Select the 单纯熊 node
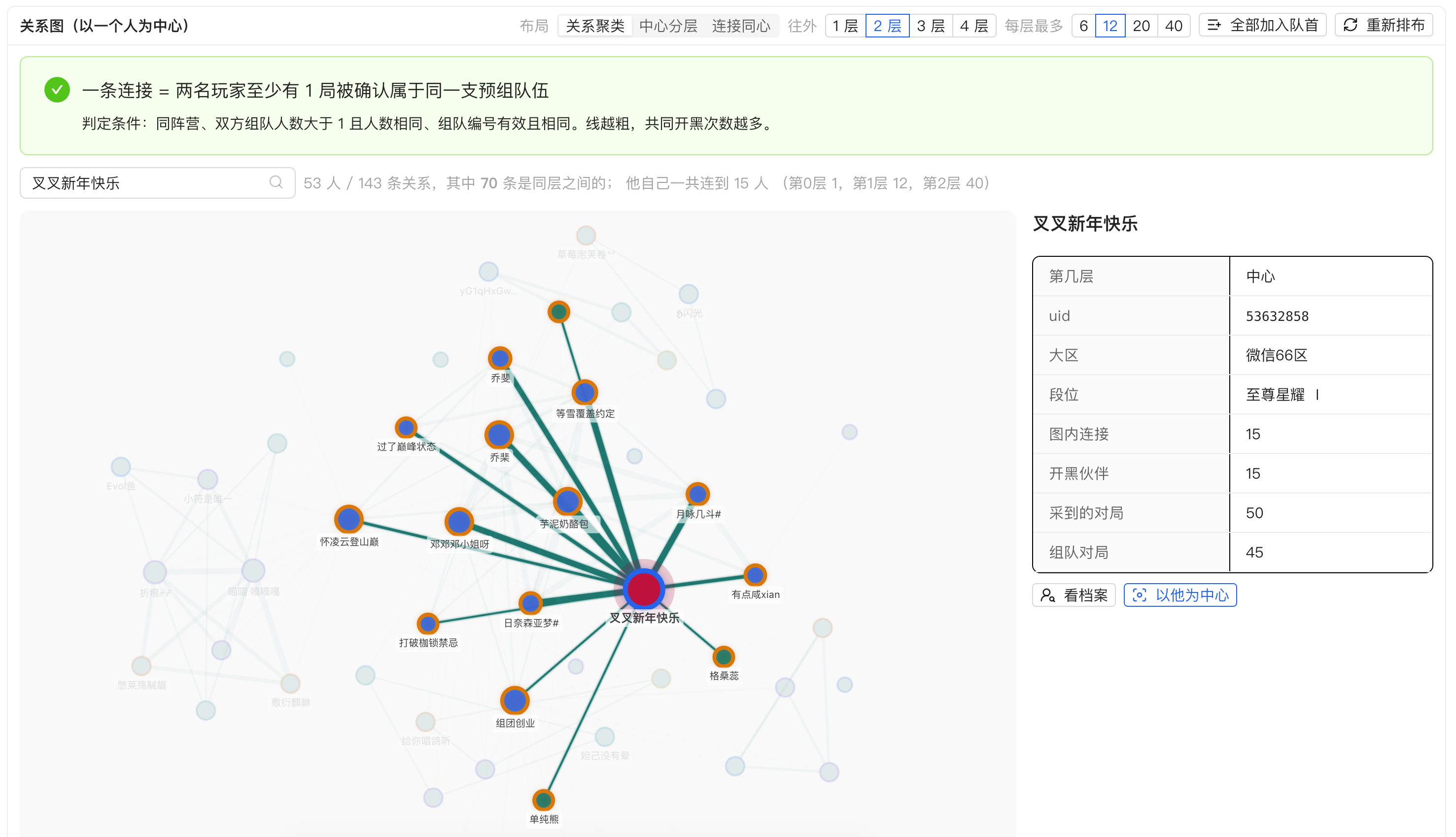This screenshot has height=837, width=1456. [x=543, y=800]
